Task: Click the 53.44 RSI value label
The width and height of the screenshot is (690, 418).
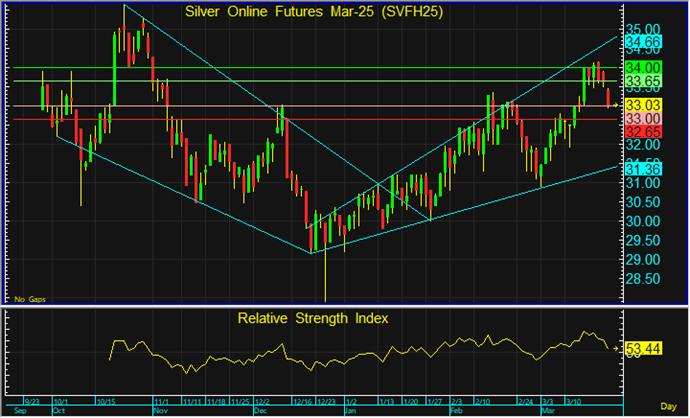Action: point(642,349)
